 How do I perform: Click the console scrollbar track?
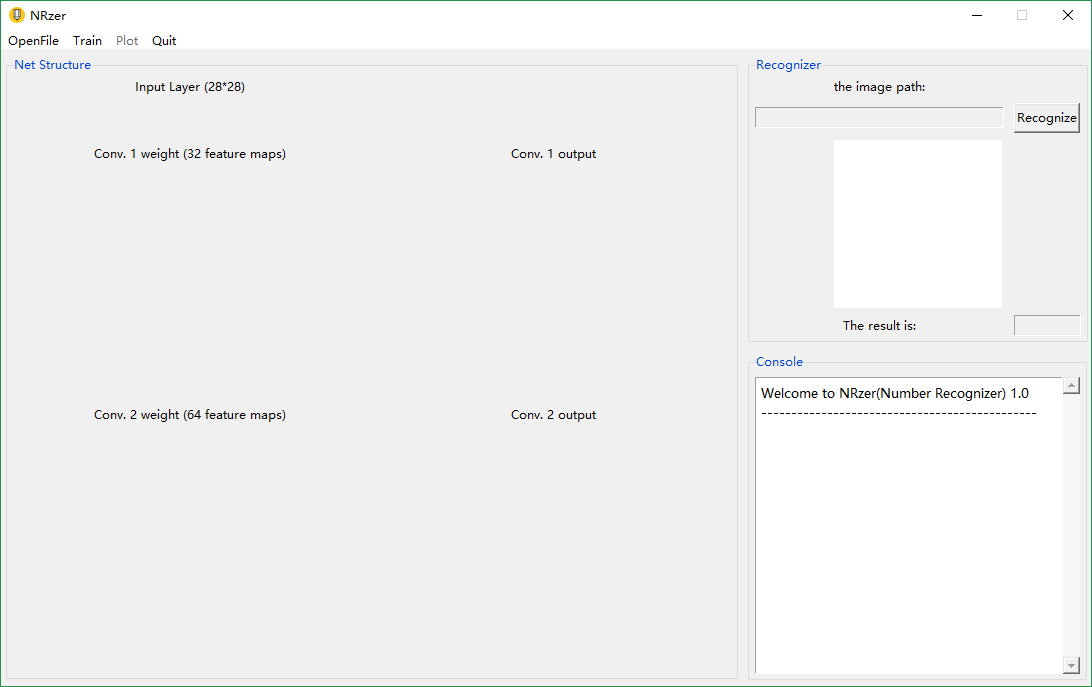[1071, 525]
